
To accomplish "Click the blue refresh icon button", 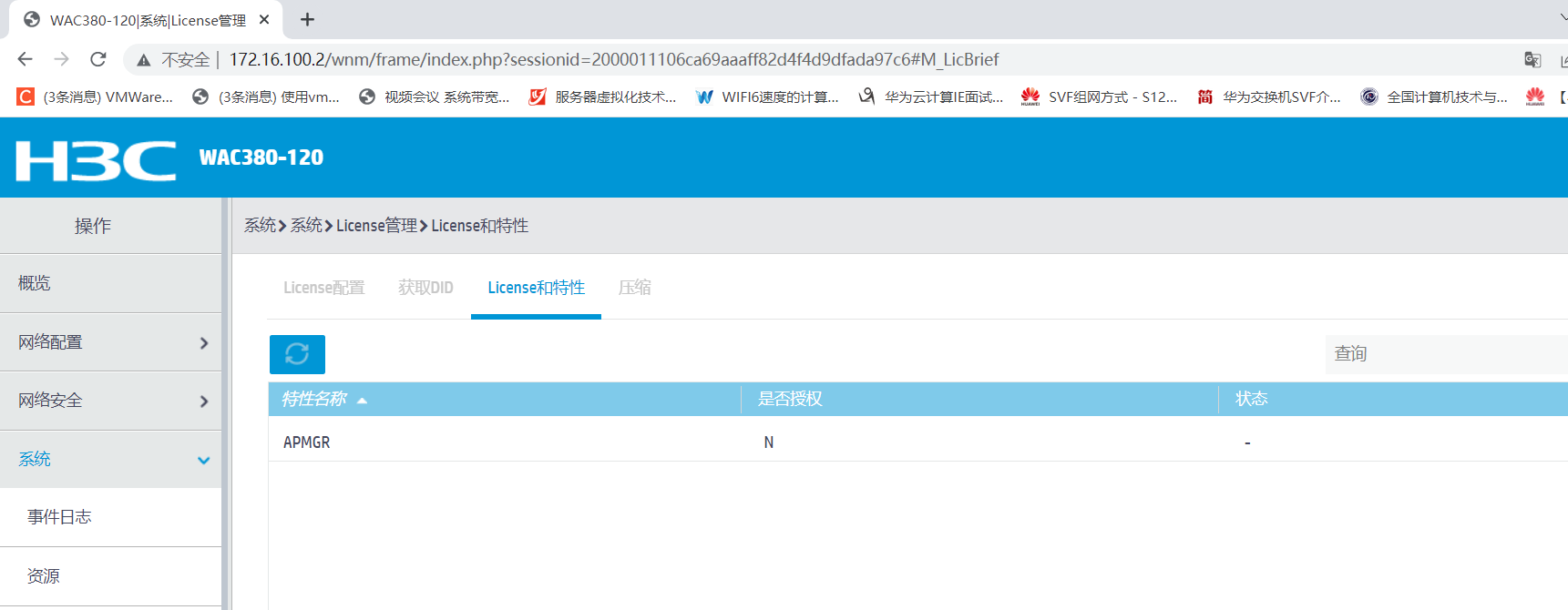I will coord(297,354).
